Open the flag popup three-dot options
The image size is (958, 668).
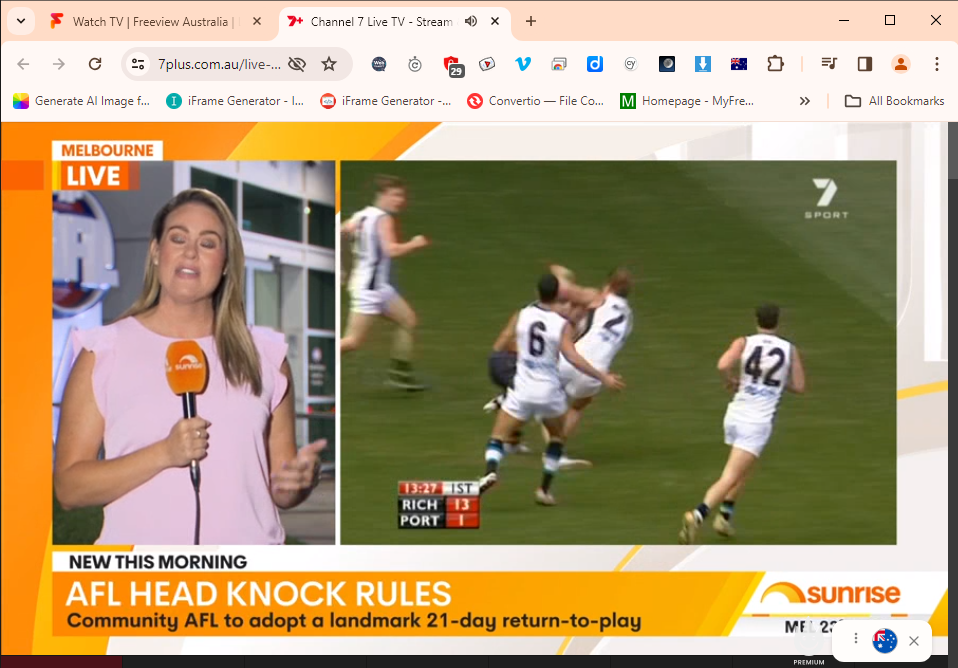point(856,639)
